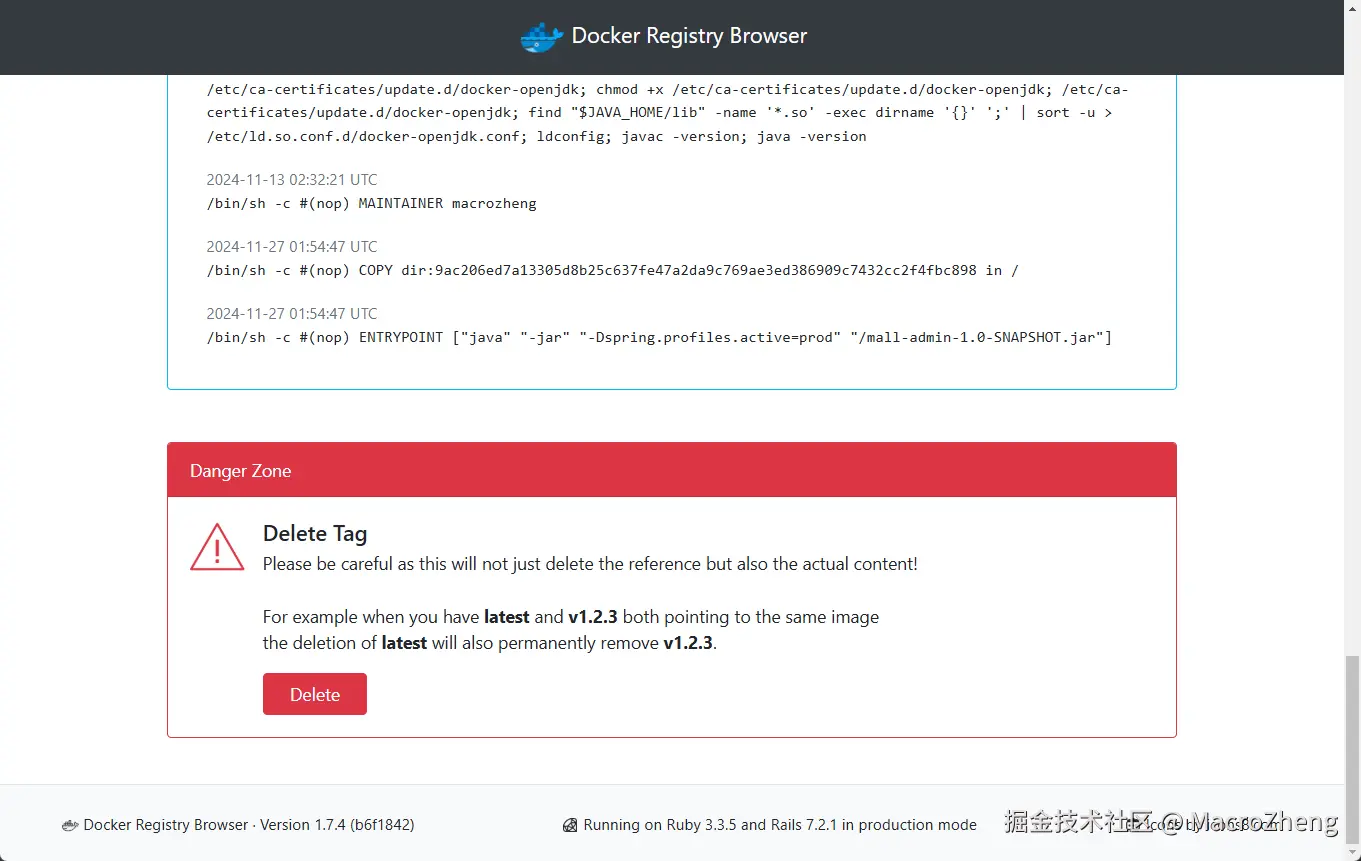Click "Running on Ruby 3.3.5" footer text
Screen dimensions: 1361x861
tap(780, 825)
